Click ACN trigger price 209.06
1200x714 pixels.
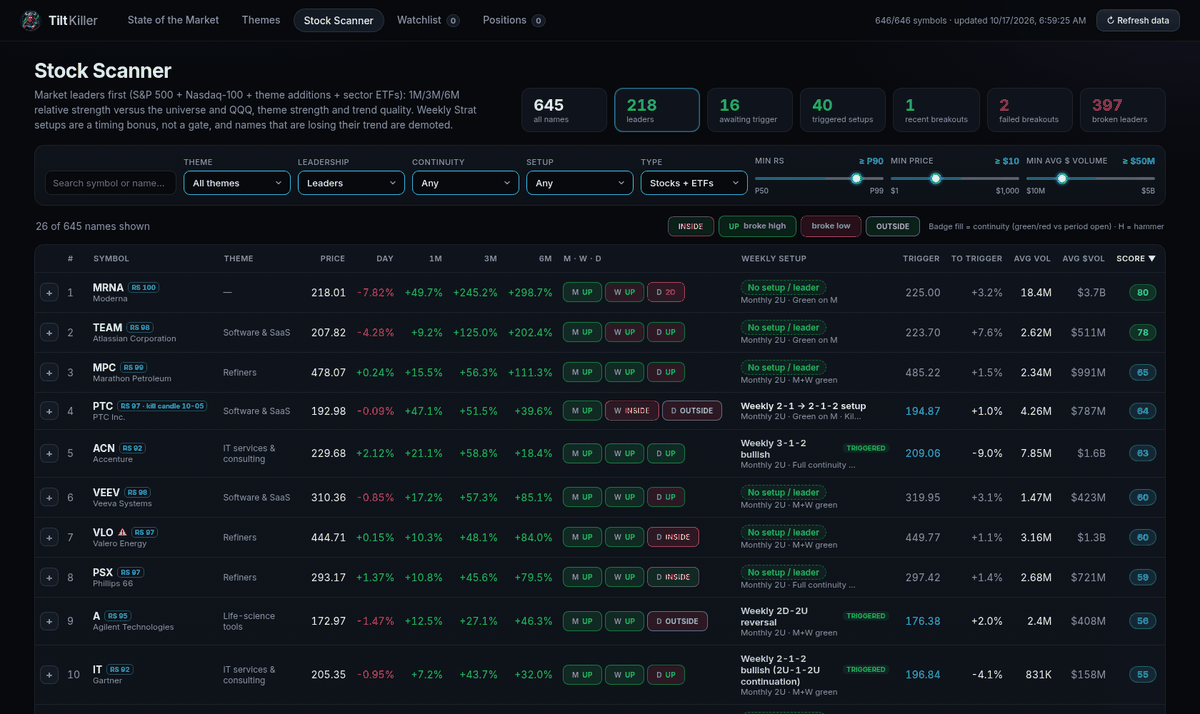(922, 453)
